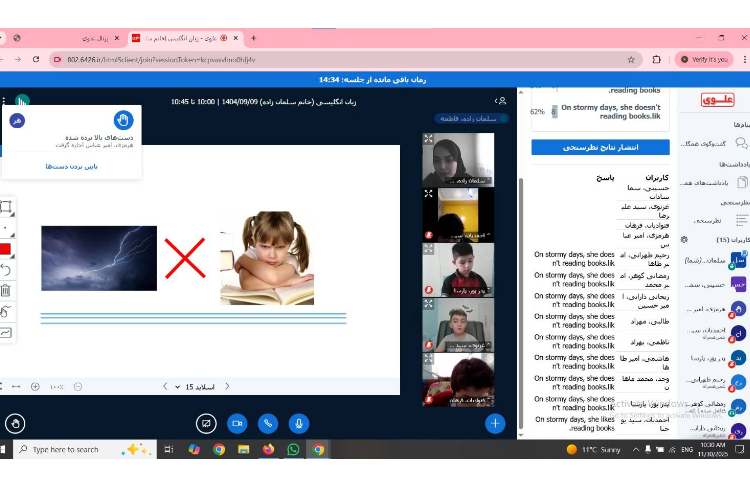Click the undo annotation arrow icon

click(x=6, y=270)
